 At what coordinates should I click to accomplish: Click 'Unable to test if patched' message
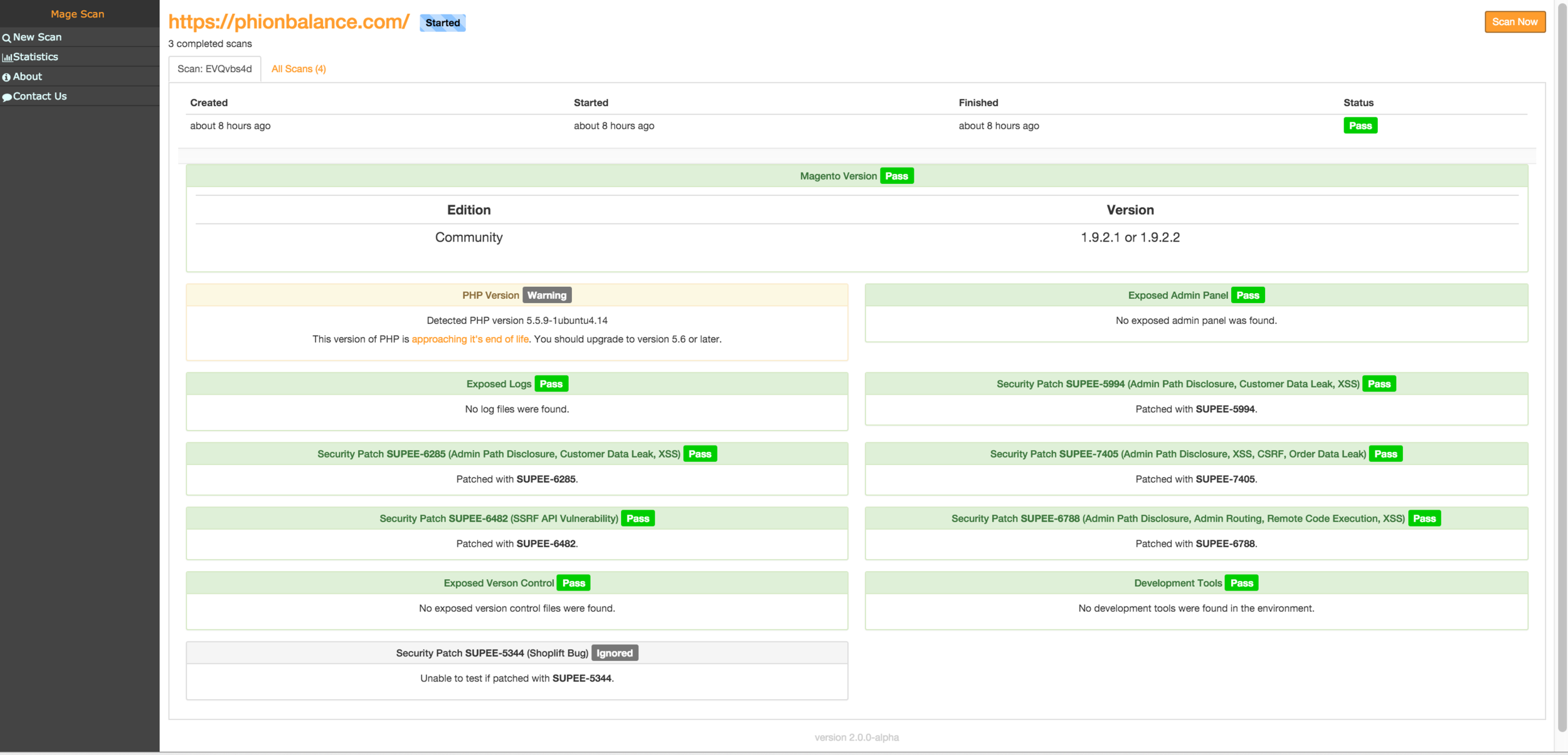click(x=517, y=678)
